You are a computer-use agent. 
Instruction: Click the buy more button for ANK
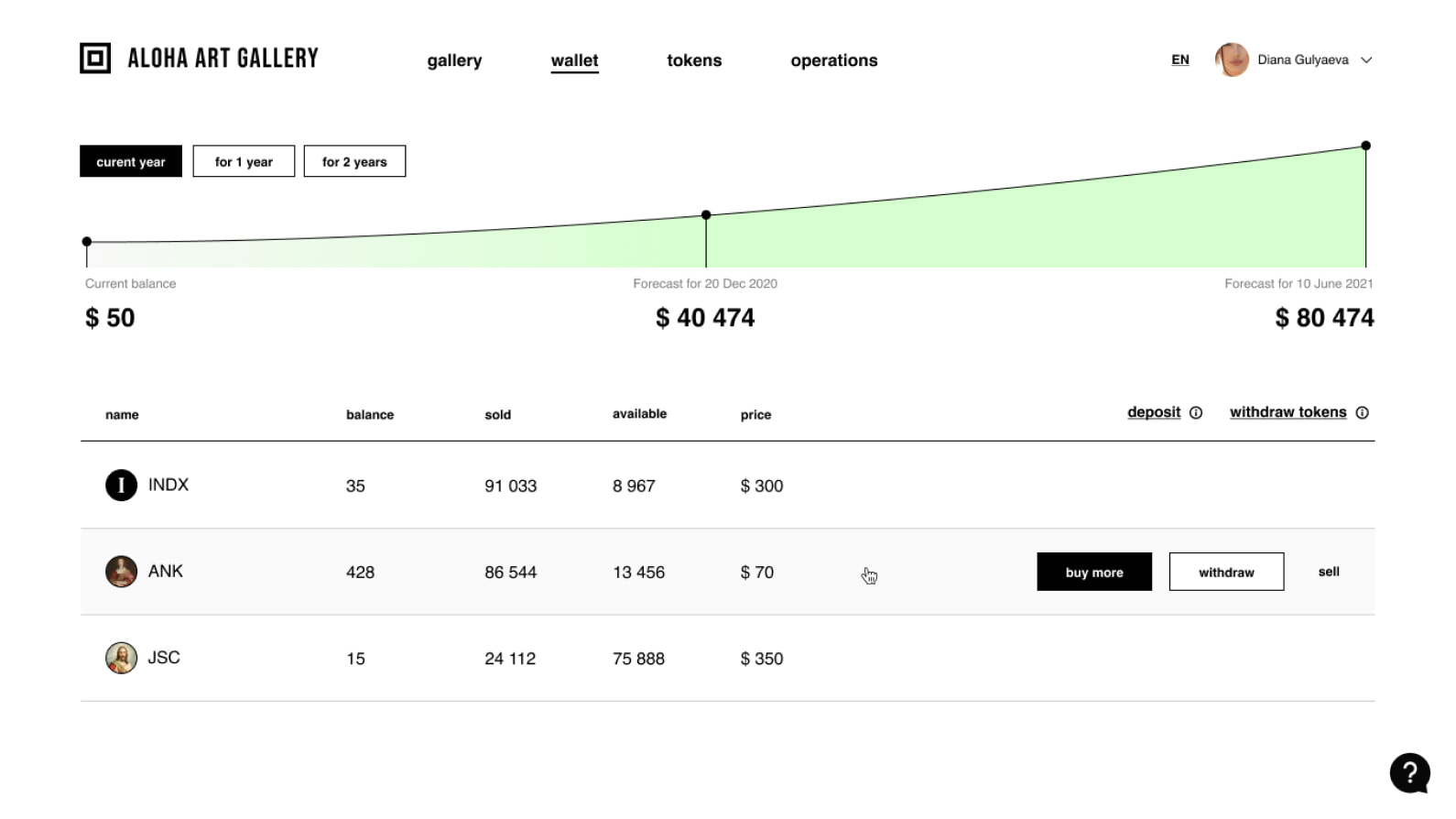[x=1094, y=572]
